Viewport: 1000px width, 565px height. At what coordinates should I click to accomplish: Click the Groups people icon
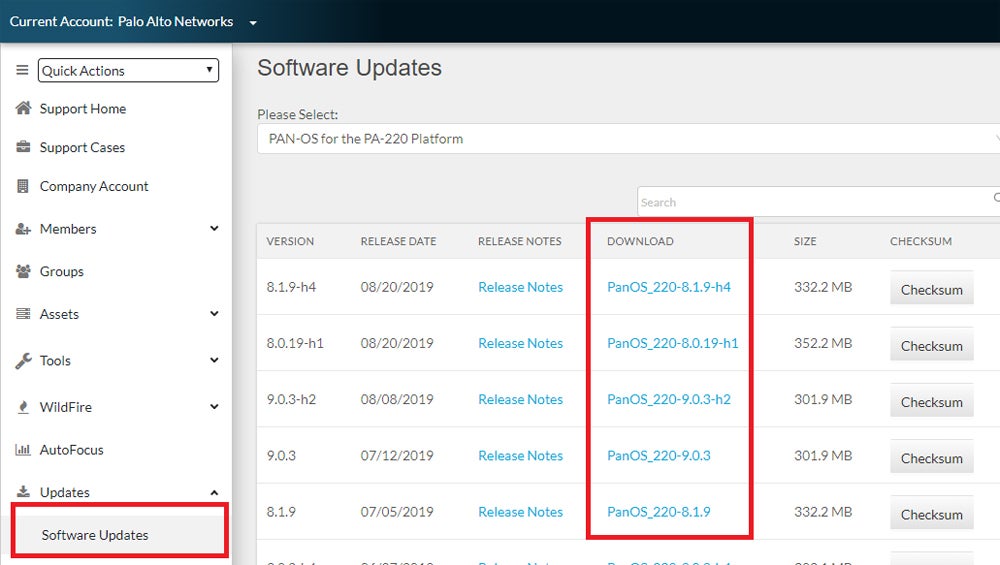(x=23, y=271)
